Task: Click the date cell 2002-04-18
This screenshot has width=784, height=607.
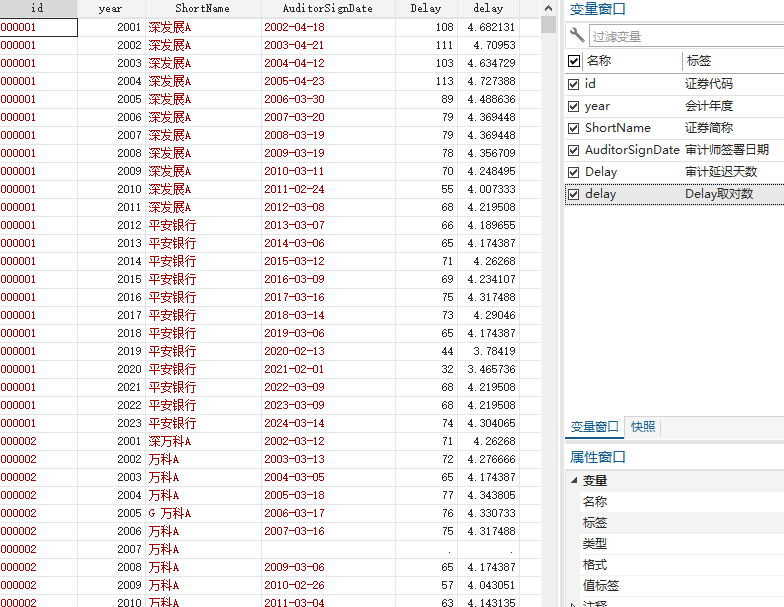Action: click(328, 28)
